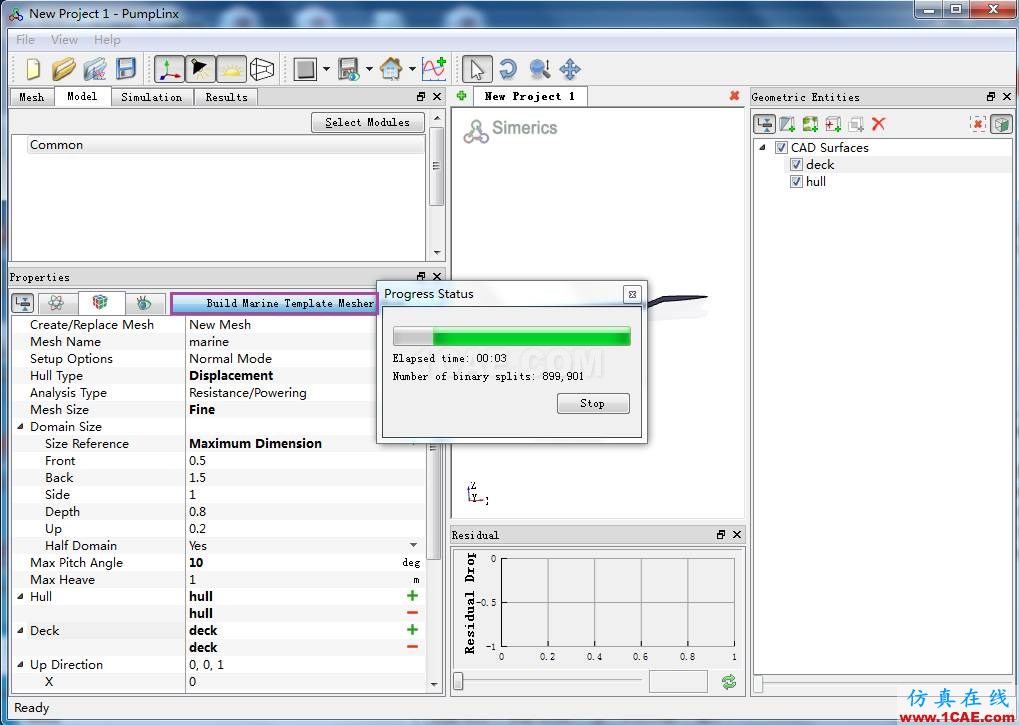Click the save view image icon
Screen dimensions: 1019x725
point(349,69)
